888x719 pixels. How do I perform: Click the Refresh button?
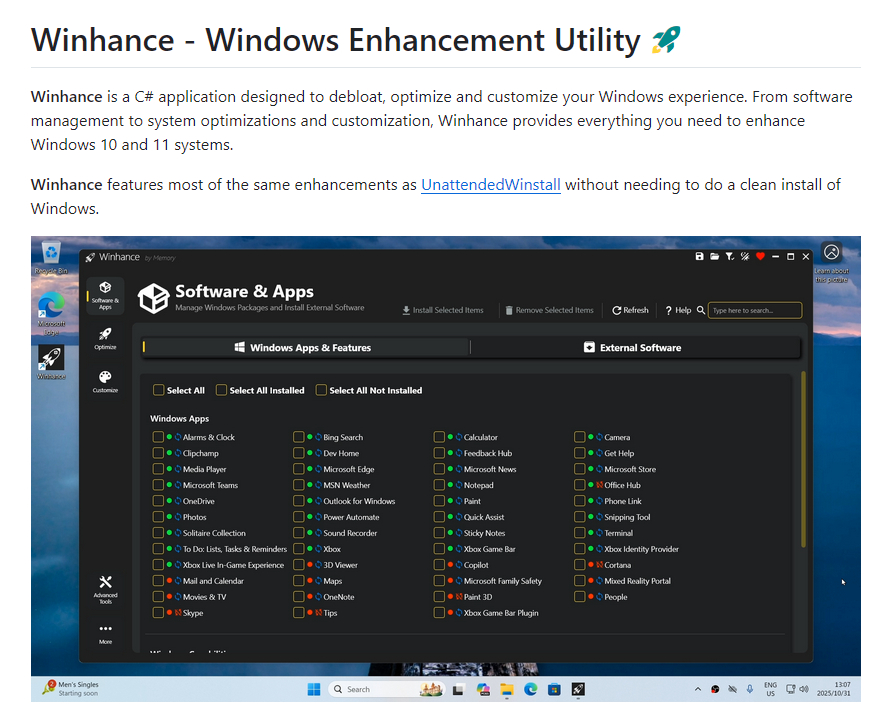pyautogui.click(x=630, y=310)
